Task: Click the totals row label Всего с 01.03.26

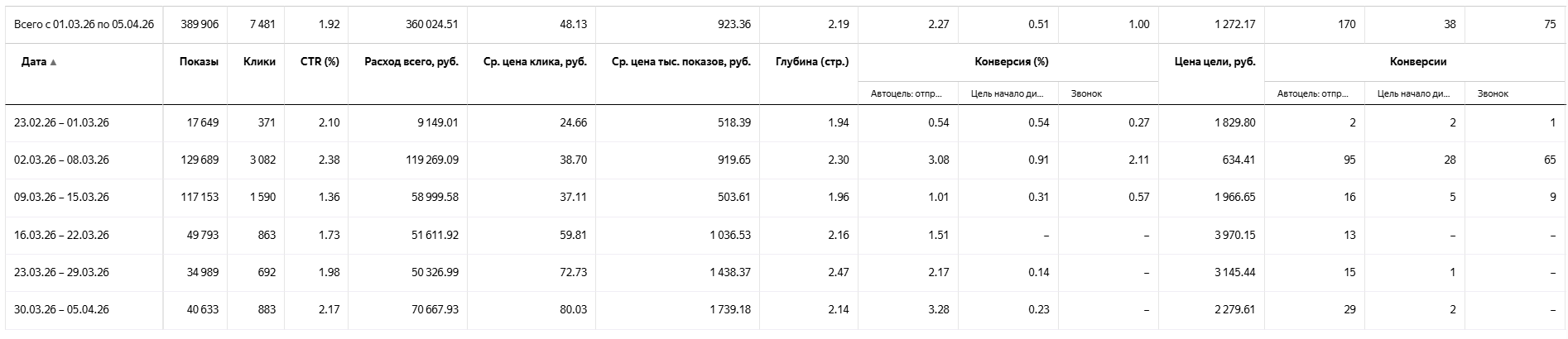Action: point(84,25)
